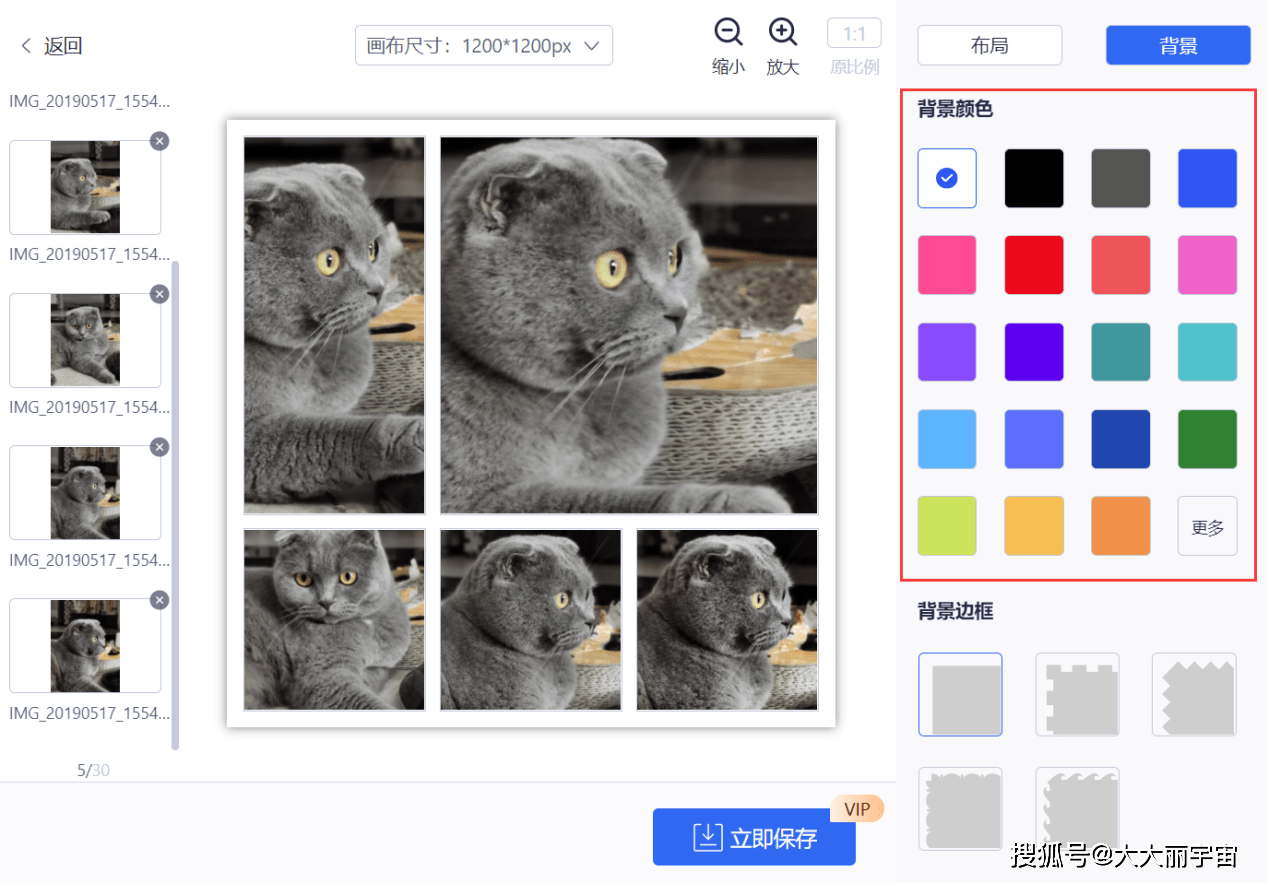This screenshot has width=1268, height=883.
Task: Click the zoom out (缩小) magnifier icon
Action: click(x=728, y=33)
